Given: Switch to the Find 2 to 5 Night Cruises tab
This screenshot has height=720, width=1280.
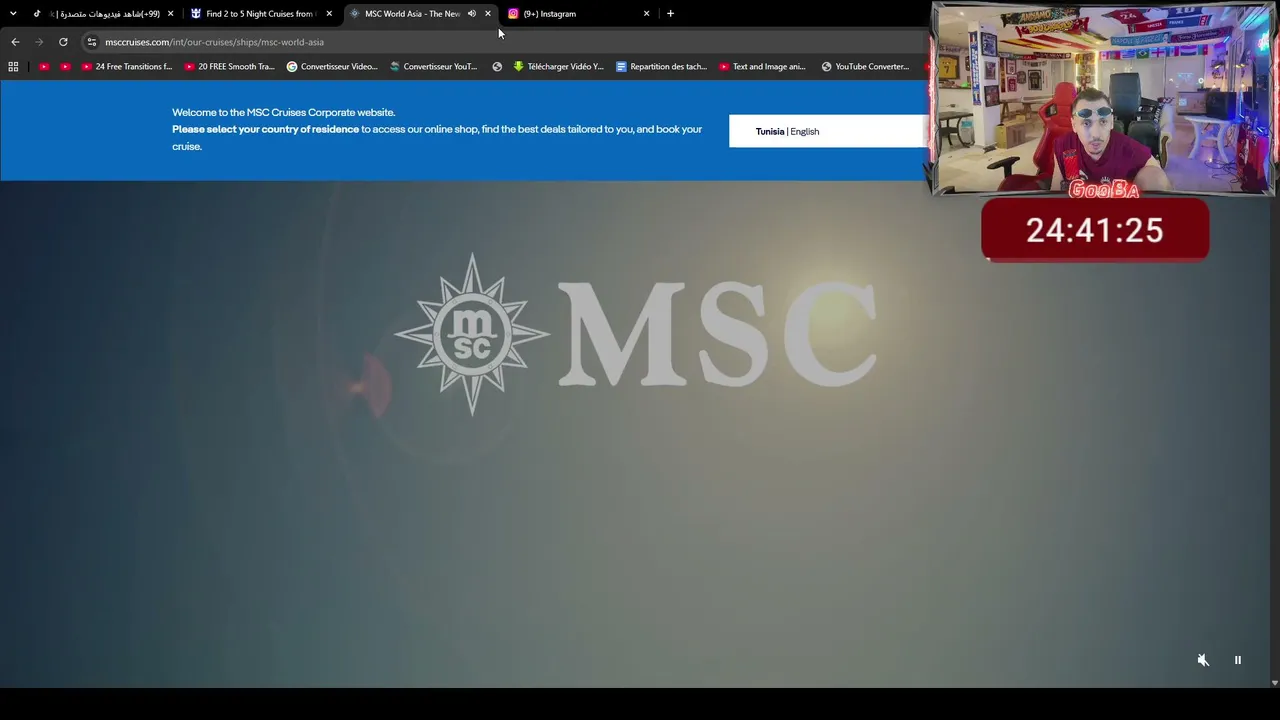Looking at the screenshot, I should (260, 14).
